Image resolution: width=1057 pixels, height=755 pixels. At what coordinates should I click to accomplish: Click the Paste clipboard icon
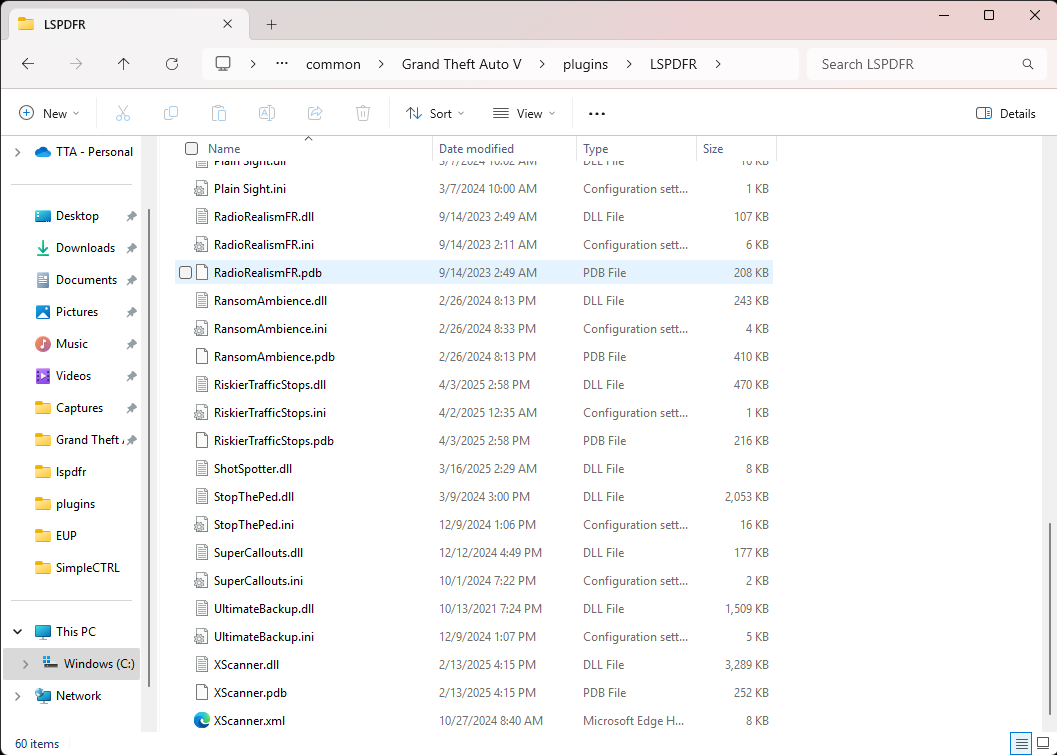point(219,113)
